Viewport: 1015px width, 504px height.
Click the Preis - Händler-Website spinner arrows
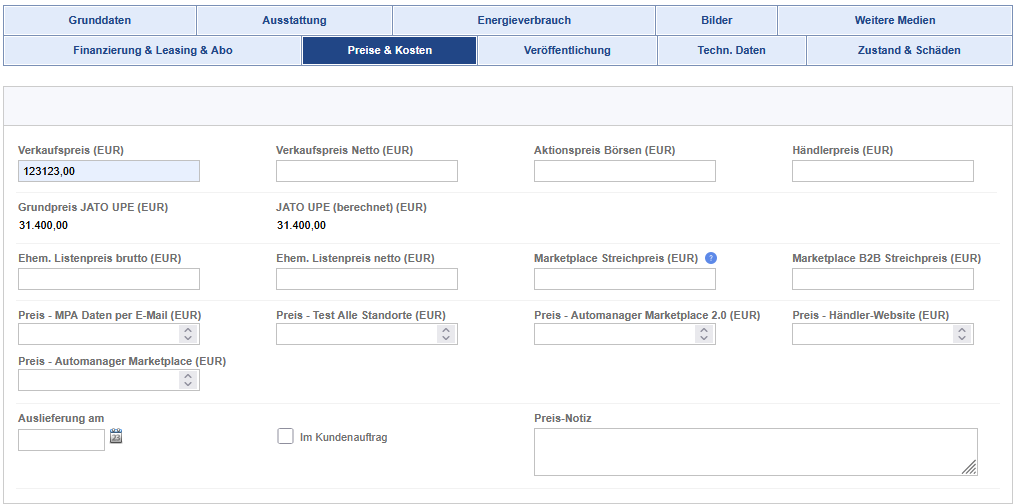coord(962,334)
